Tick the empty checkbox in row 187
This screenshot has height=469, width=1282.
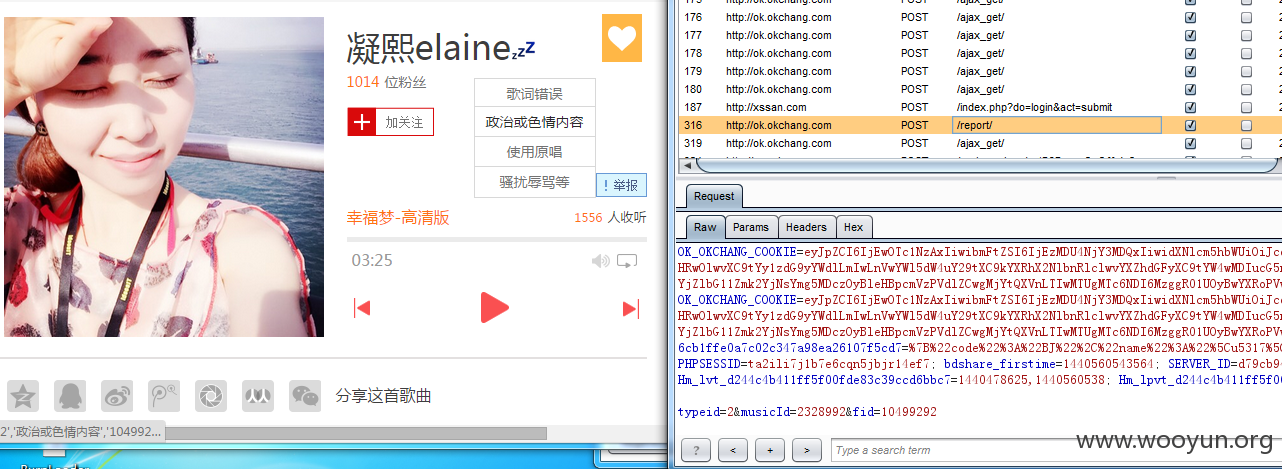coord(1246,108)
